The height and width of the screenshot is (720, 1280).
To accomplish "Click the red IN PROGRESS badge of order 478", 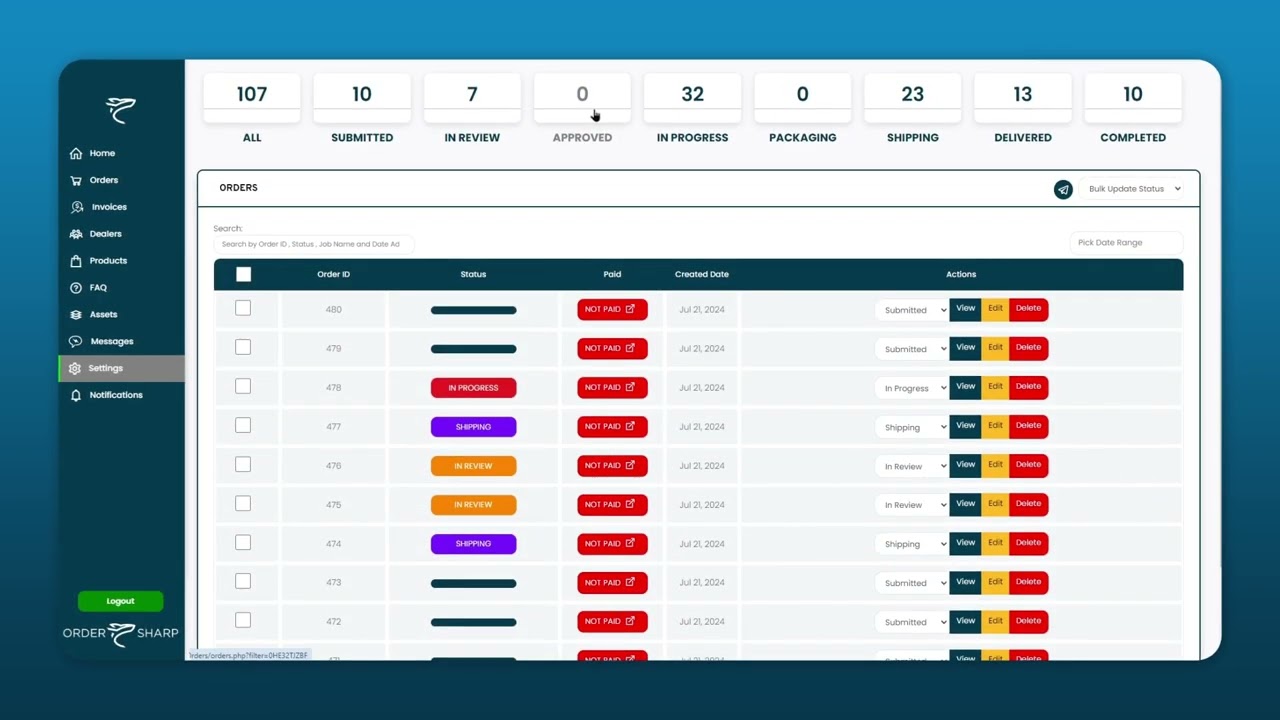I will pos(473,388).
